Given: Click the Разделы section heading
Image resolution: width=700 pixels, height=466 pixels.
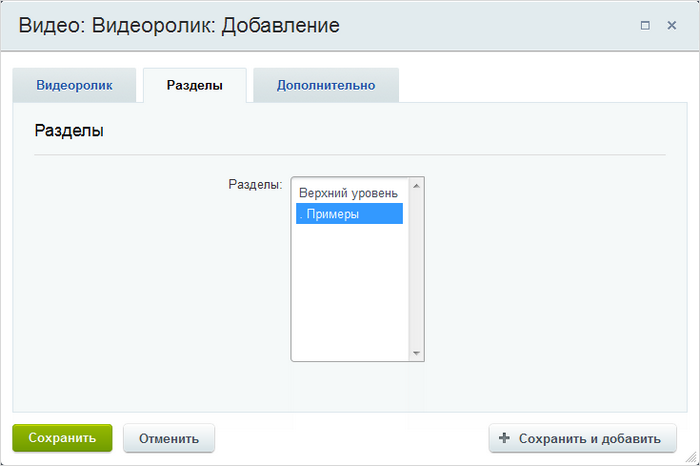Looking at the screenshot, I should point(69,131).
